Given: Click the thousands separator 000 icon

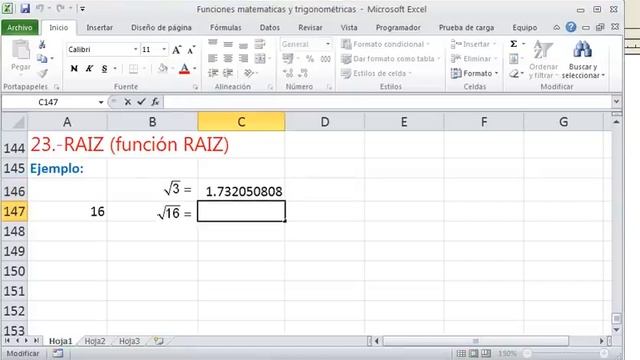Looking at the screenshot, I should (x=325, y=59).
